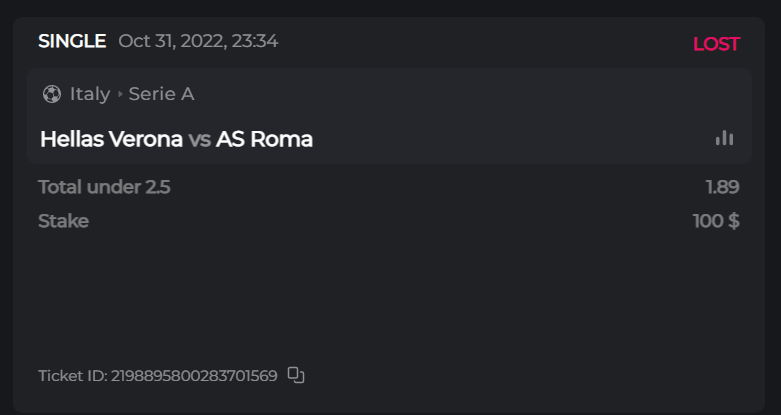Click the SINGLE bet type label
The width and height of the screenshot is (781, 415).
pos(72,41)
